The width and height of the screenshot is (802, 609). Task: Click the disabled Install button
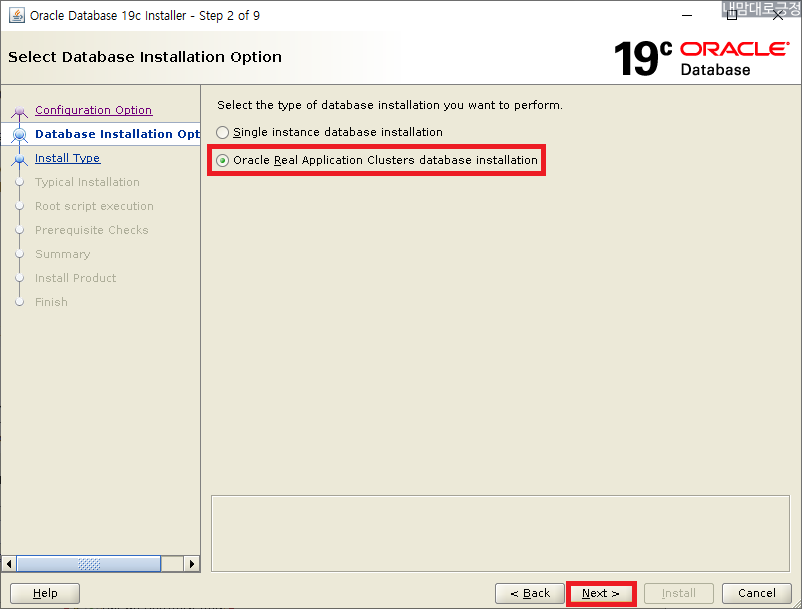pos(679,593)
